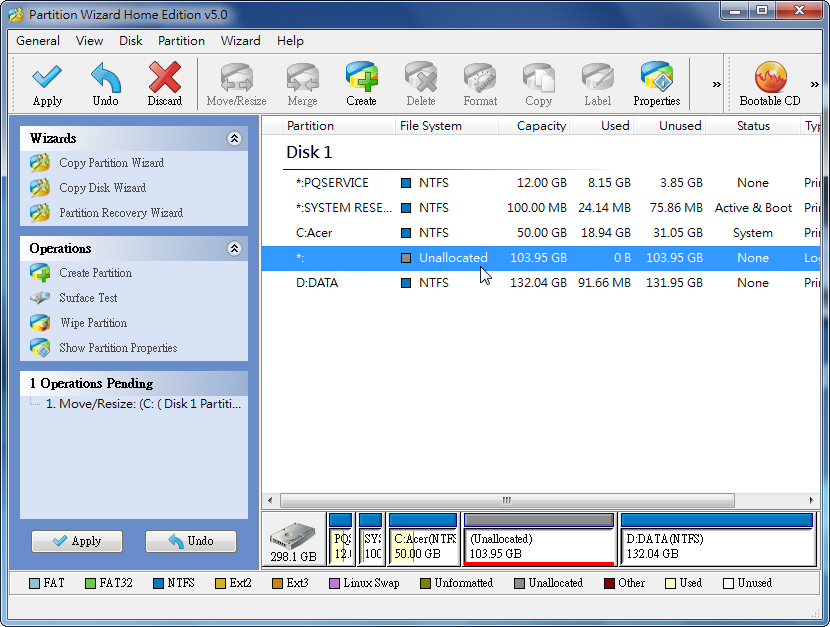
Task: Open the Wizard menu
Action: point(240,41)
